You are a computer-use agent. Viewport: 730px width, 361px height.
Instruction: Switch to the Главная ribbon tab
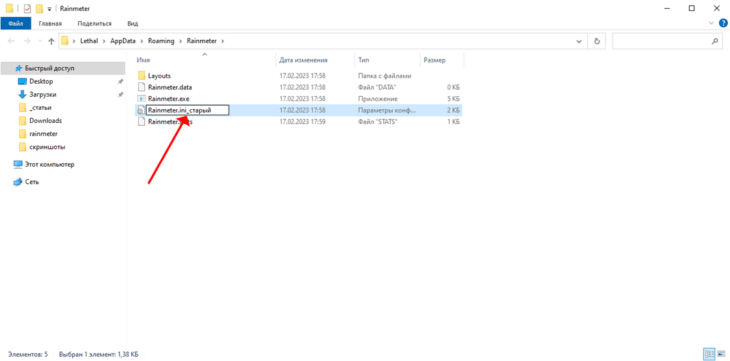pos(50,23)
